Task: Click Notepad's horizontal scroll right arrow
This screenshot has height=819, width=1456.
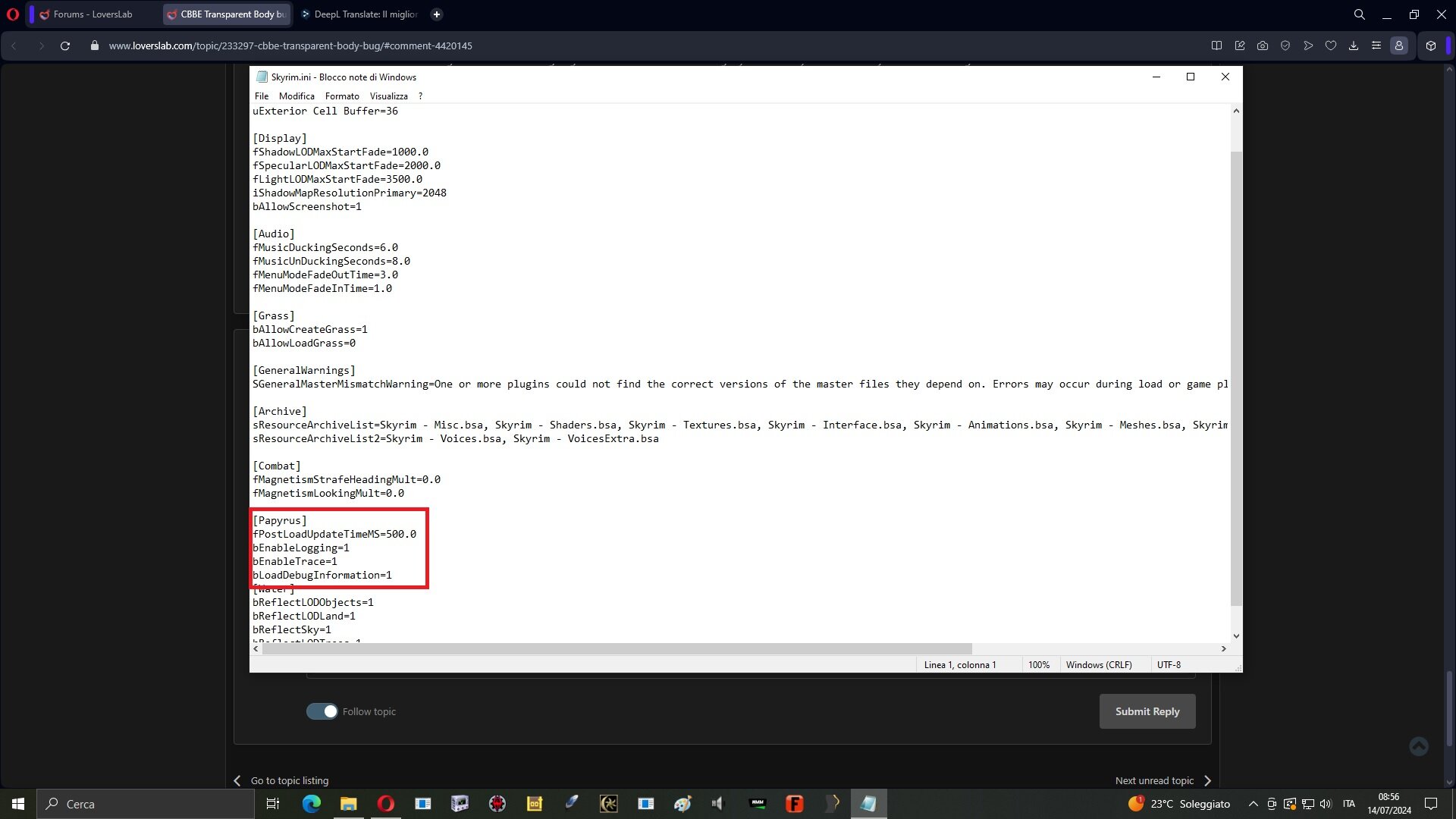Action: click(1223, 648)
